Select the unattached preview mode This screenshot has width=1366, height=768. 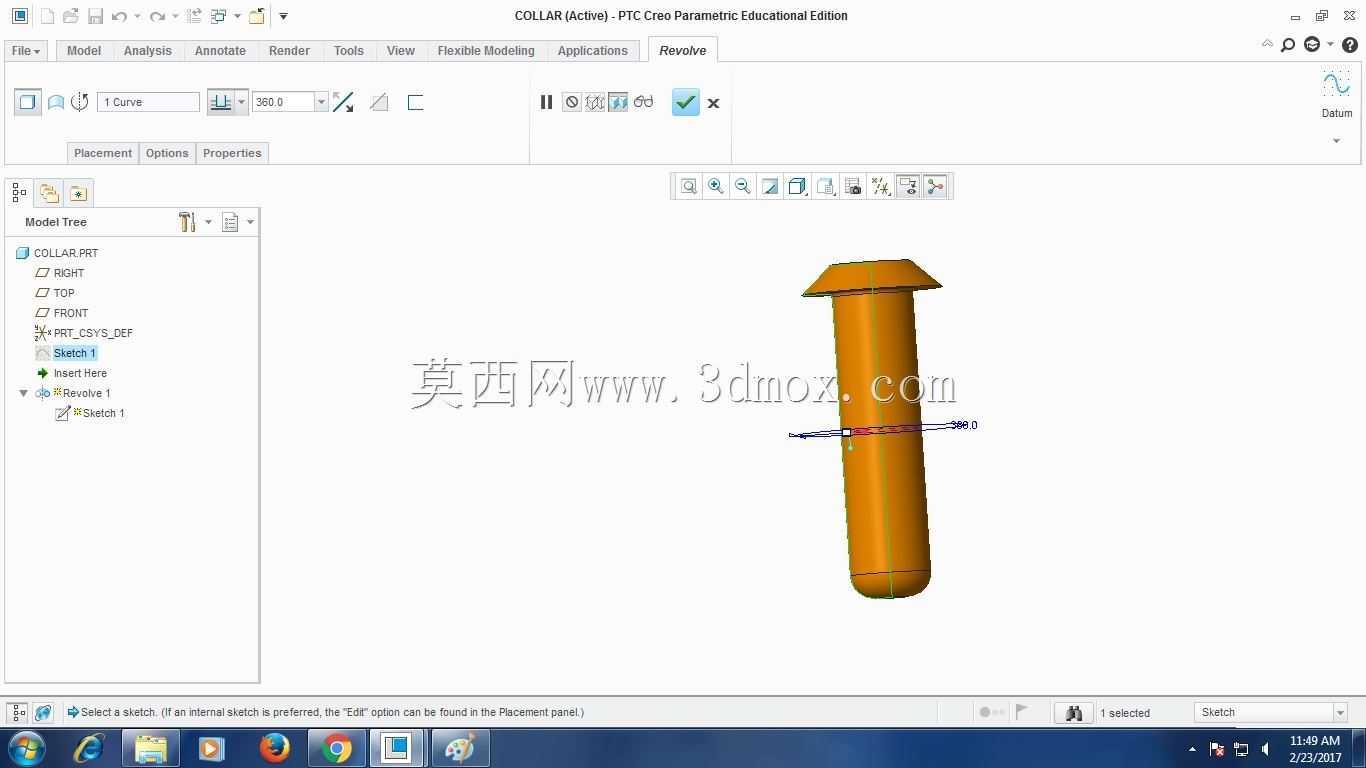coord(595,102)
